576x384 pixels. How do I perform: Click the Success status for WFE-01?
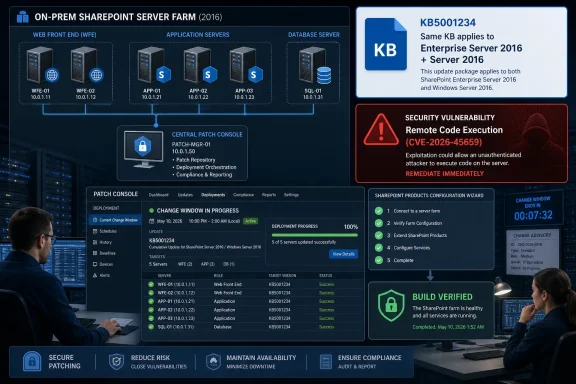click(x=326, y=284)
